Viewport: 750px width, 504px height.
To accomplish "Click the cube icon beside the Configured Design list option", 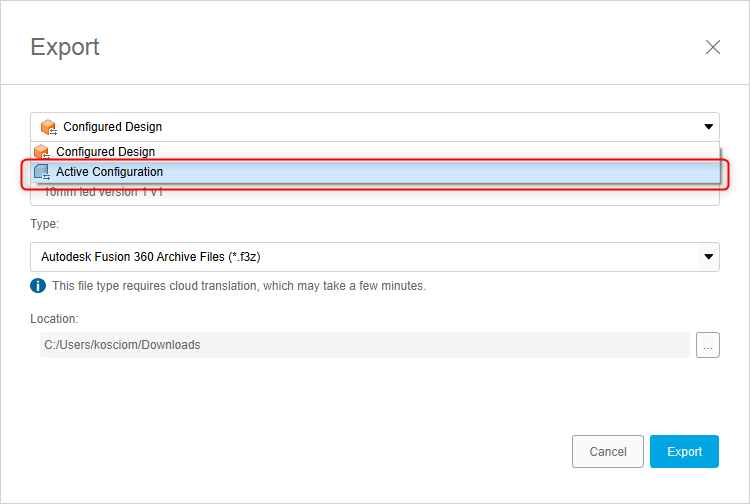I will coord(41,152).
